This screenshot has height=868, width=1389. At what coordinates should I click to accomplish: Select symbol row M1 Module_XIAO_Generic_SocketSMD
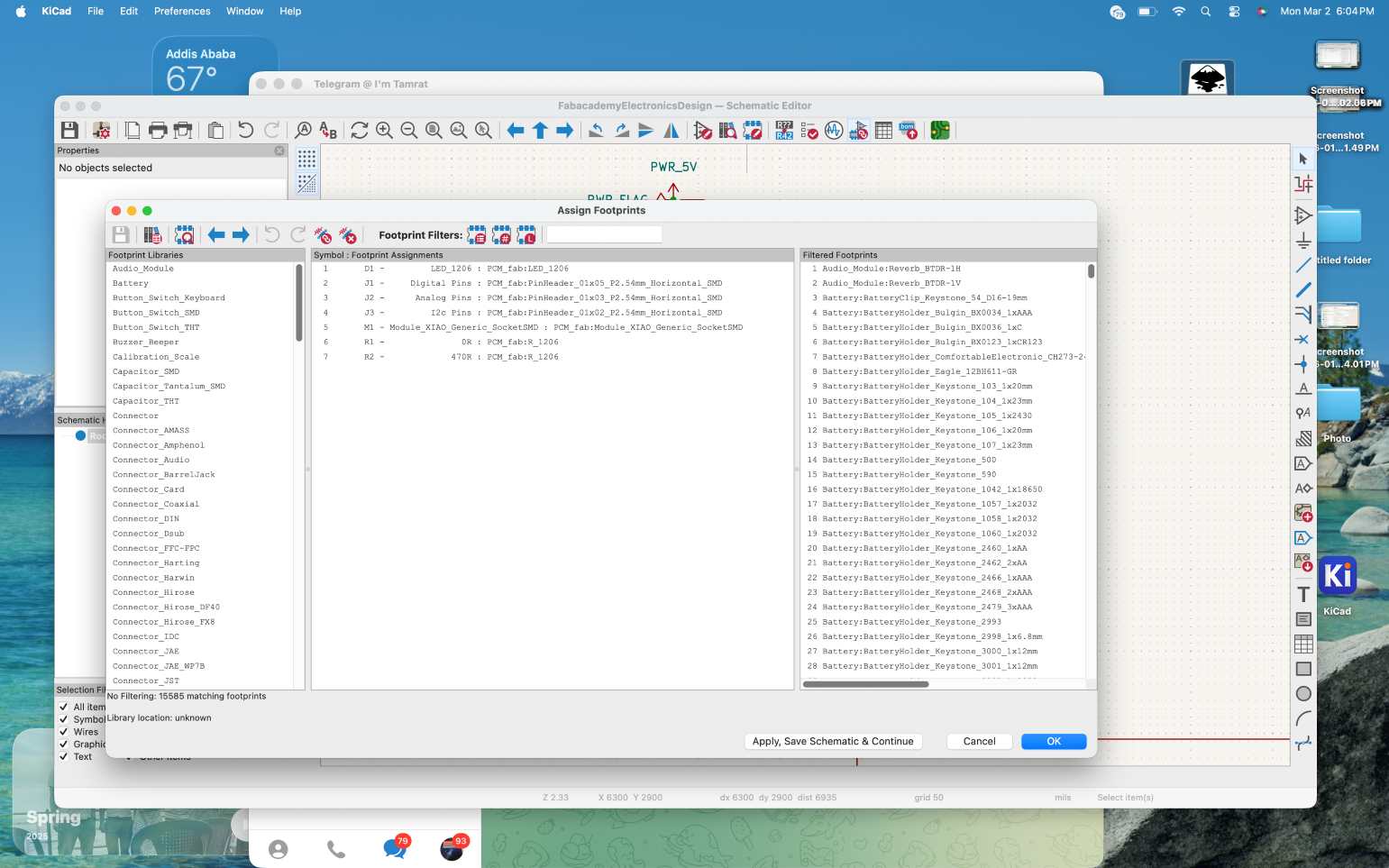(552, 327)
